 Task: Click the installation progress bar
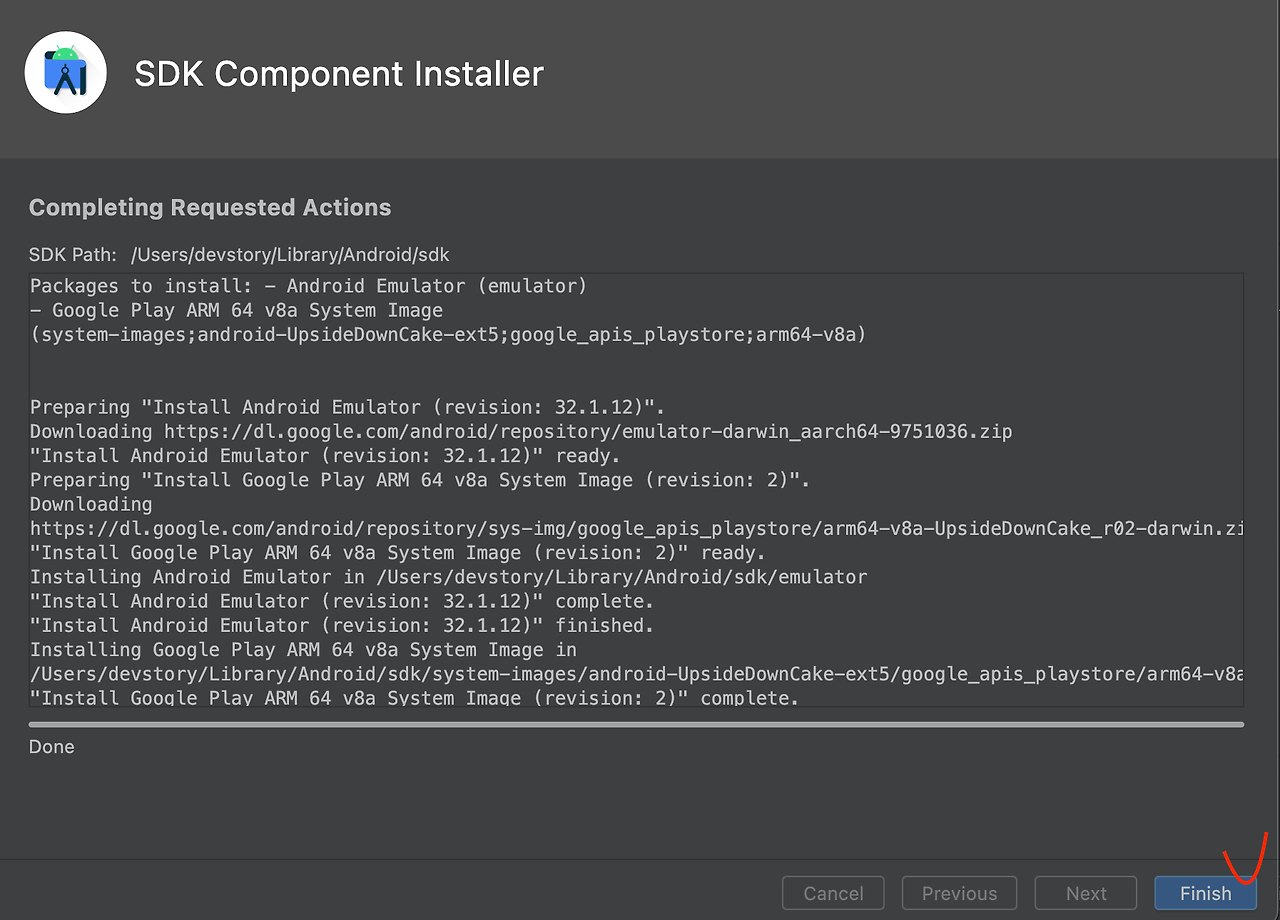click(636, 724)
